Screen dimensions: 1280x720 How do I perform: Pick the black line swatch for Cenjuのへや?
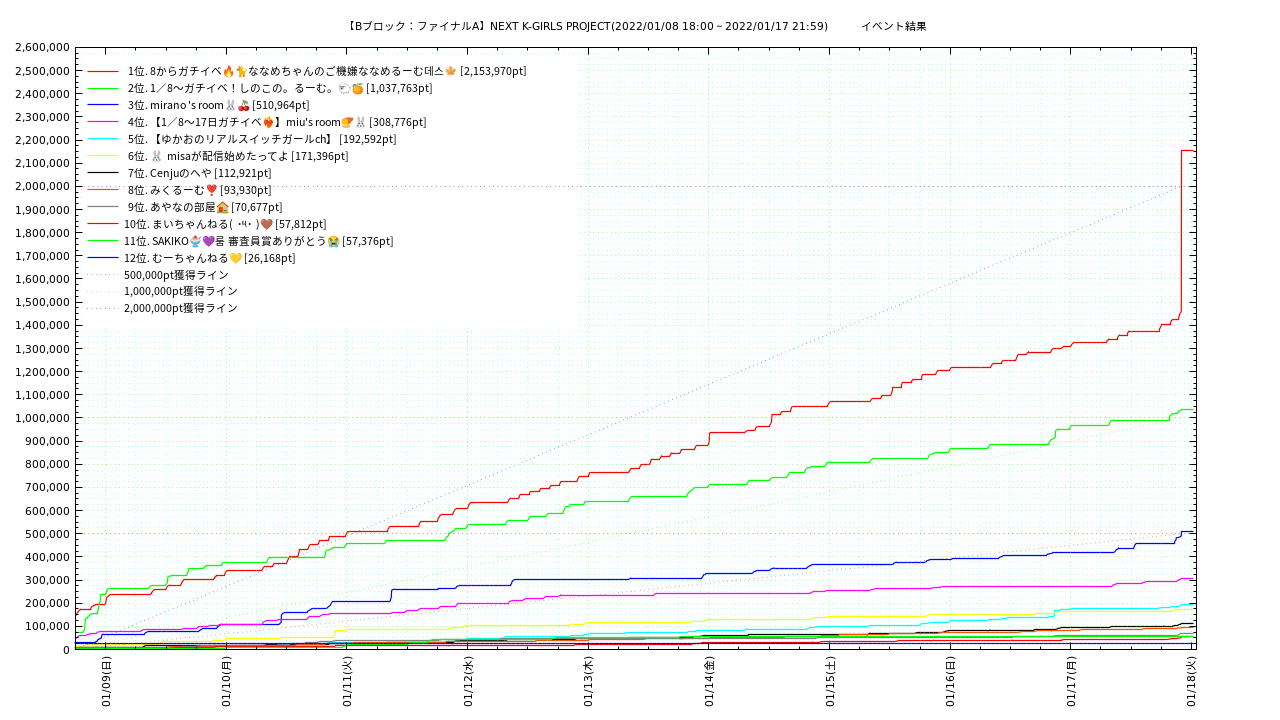103,173
